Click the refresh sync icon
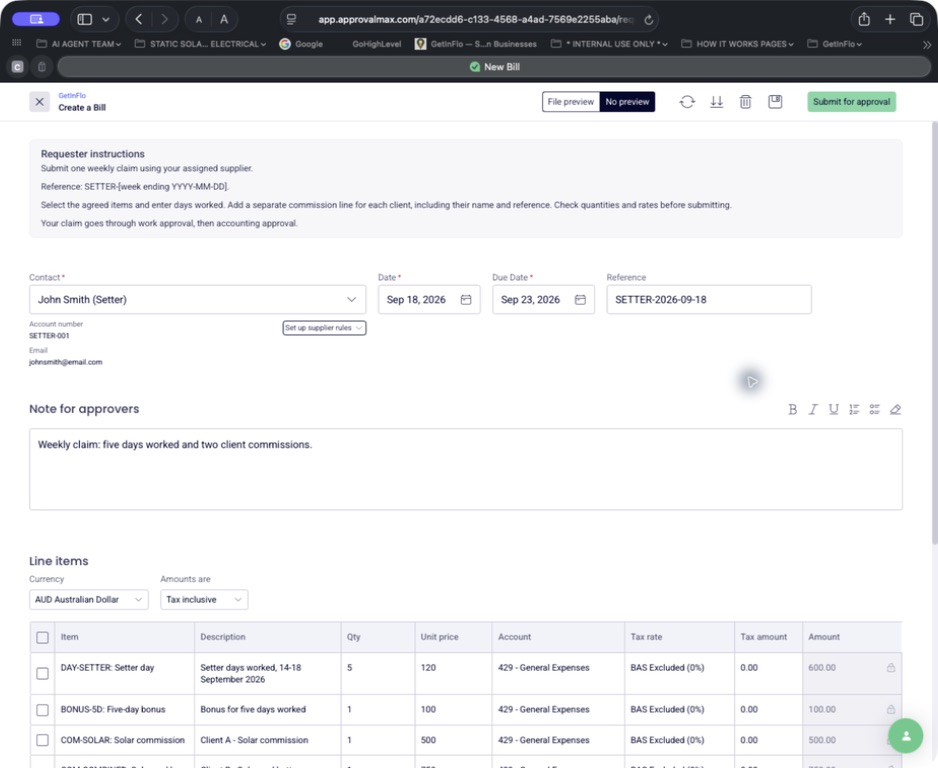 (x=687, y=102)
